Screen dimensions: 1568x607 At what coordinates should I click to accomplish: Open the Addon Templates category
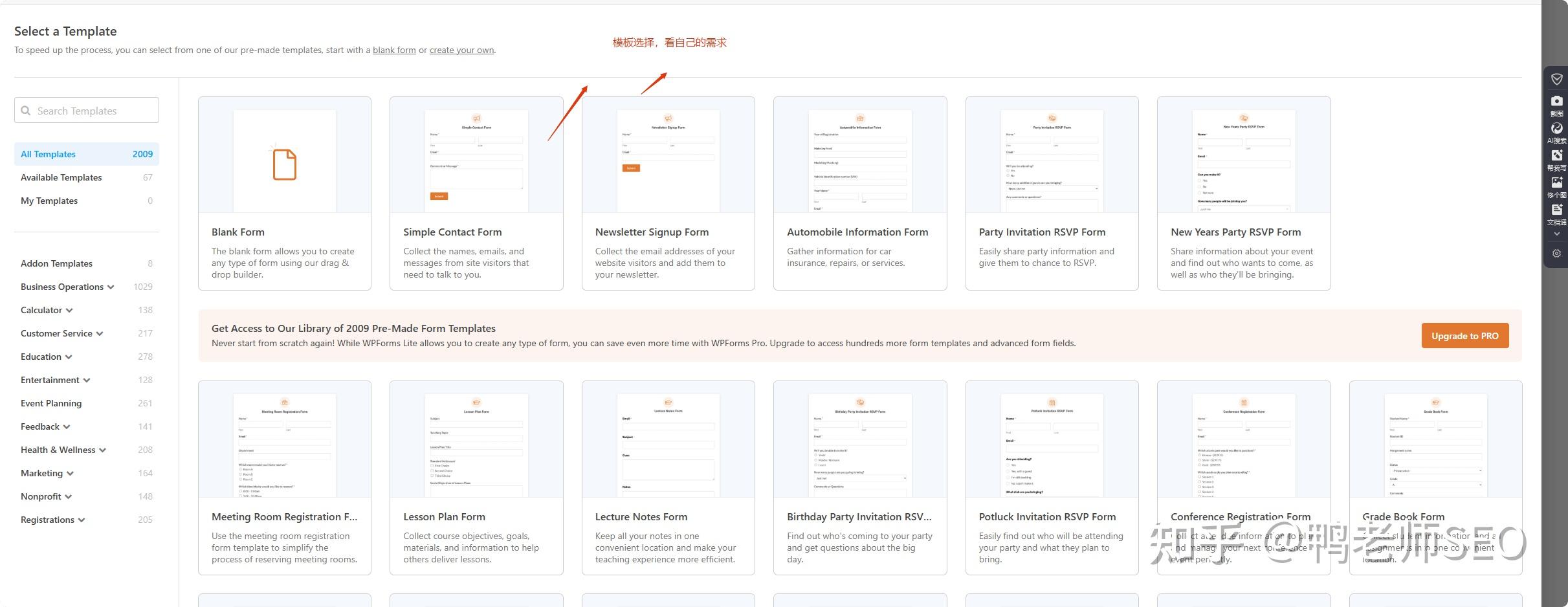click(x=87, y=263)
